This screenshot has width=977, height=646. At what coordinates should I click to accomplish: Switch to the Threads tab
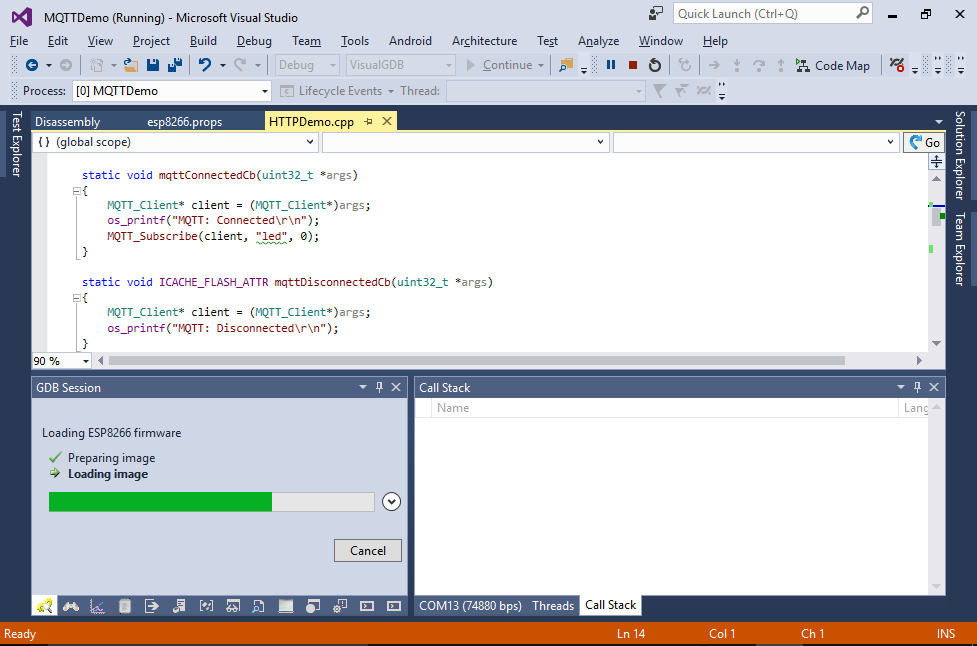point(553,606)
